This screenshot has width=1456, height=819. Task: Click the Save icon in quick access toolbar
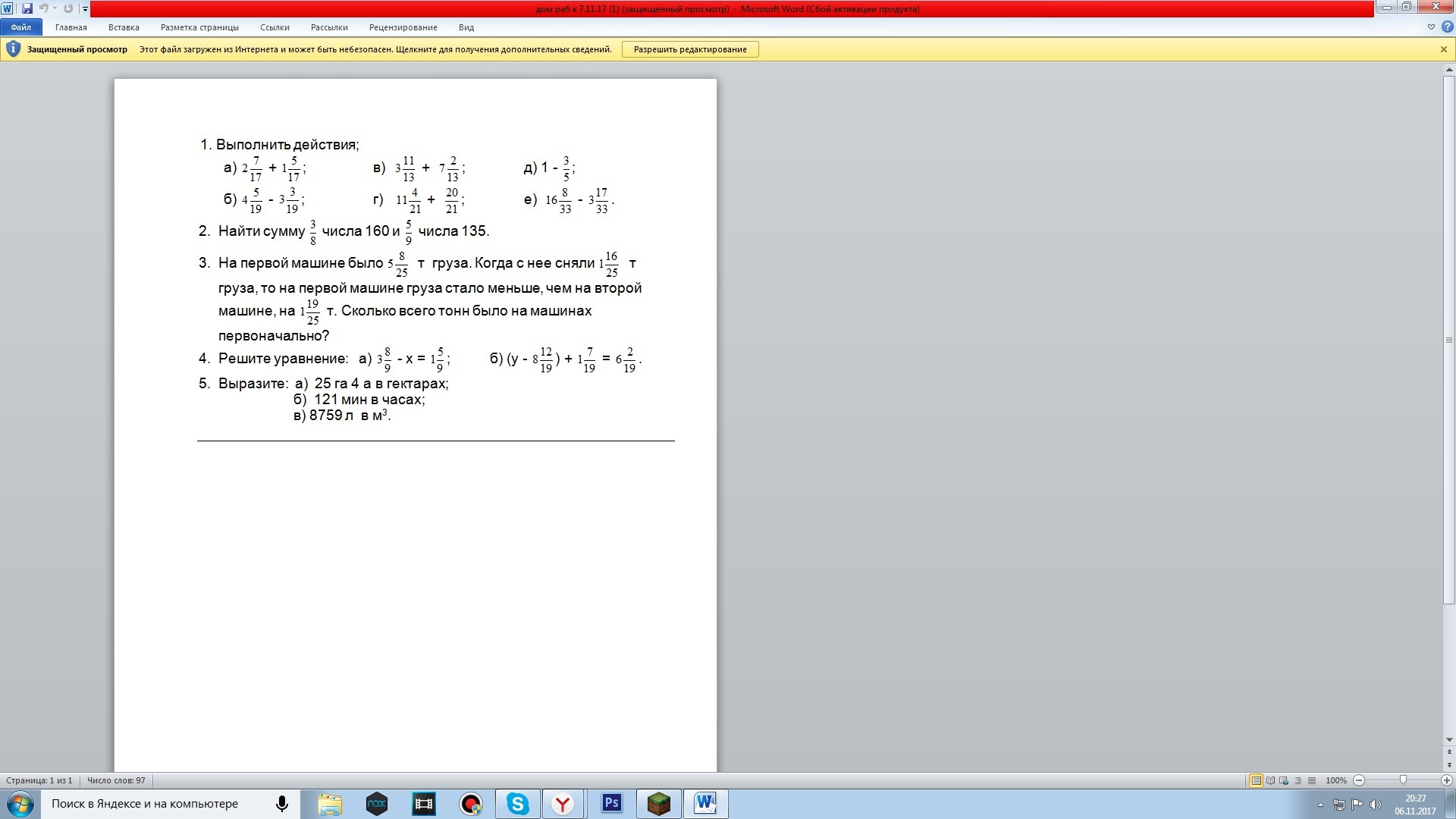(x=27, y=8)
